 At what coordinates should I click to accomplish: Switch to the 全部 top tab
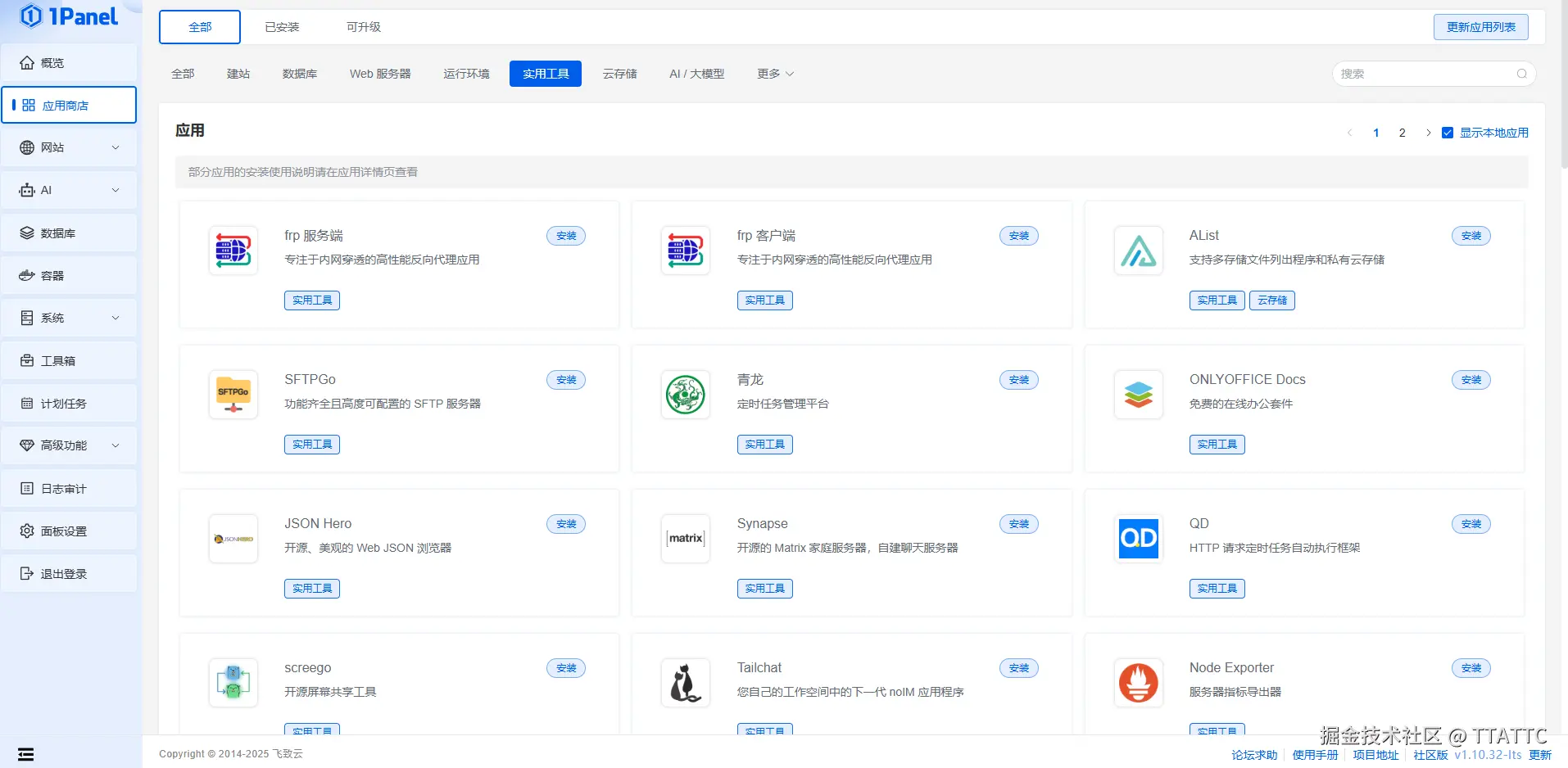click(200, 27)
